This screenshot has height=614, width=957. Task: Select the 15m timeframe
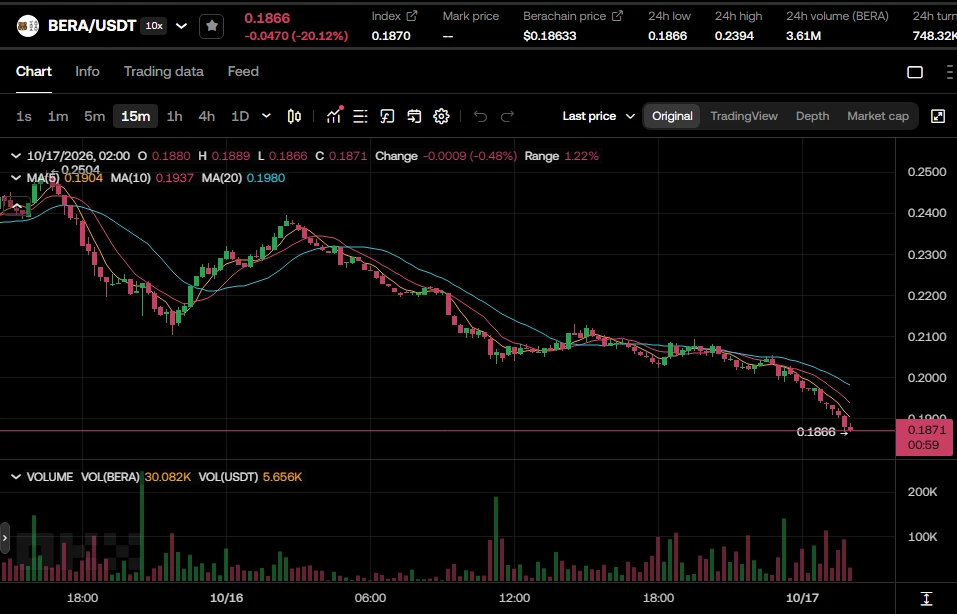(135, 116)
